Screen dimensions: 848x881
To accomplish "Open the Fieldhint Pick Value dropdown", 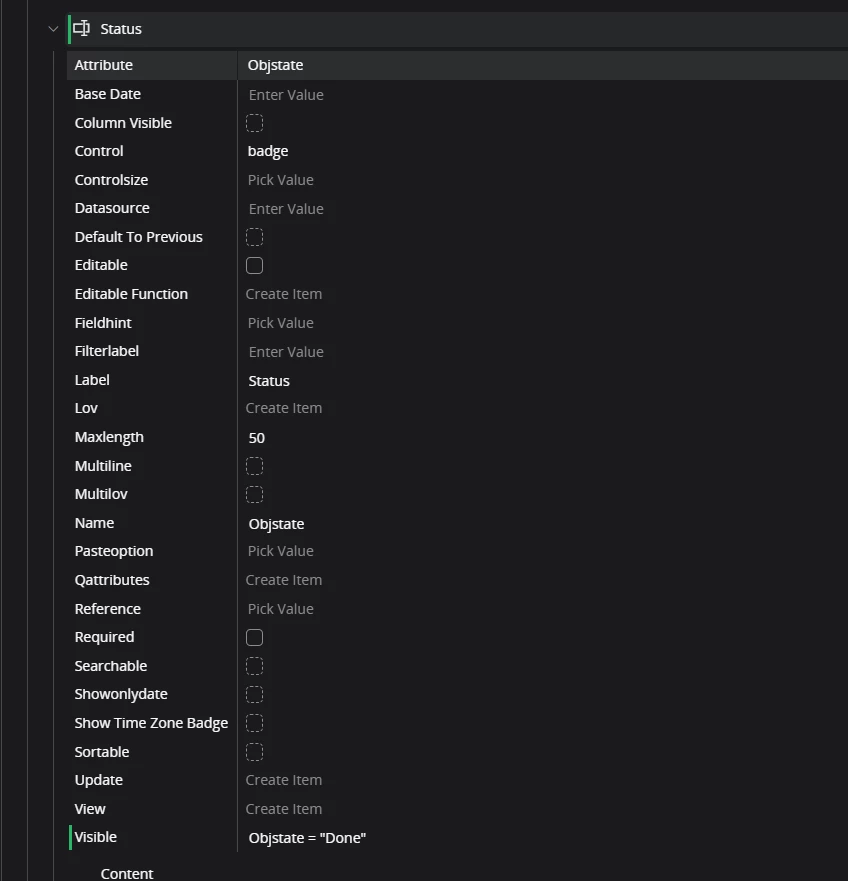I will coord(281,323).
